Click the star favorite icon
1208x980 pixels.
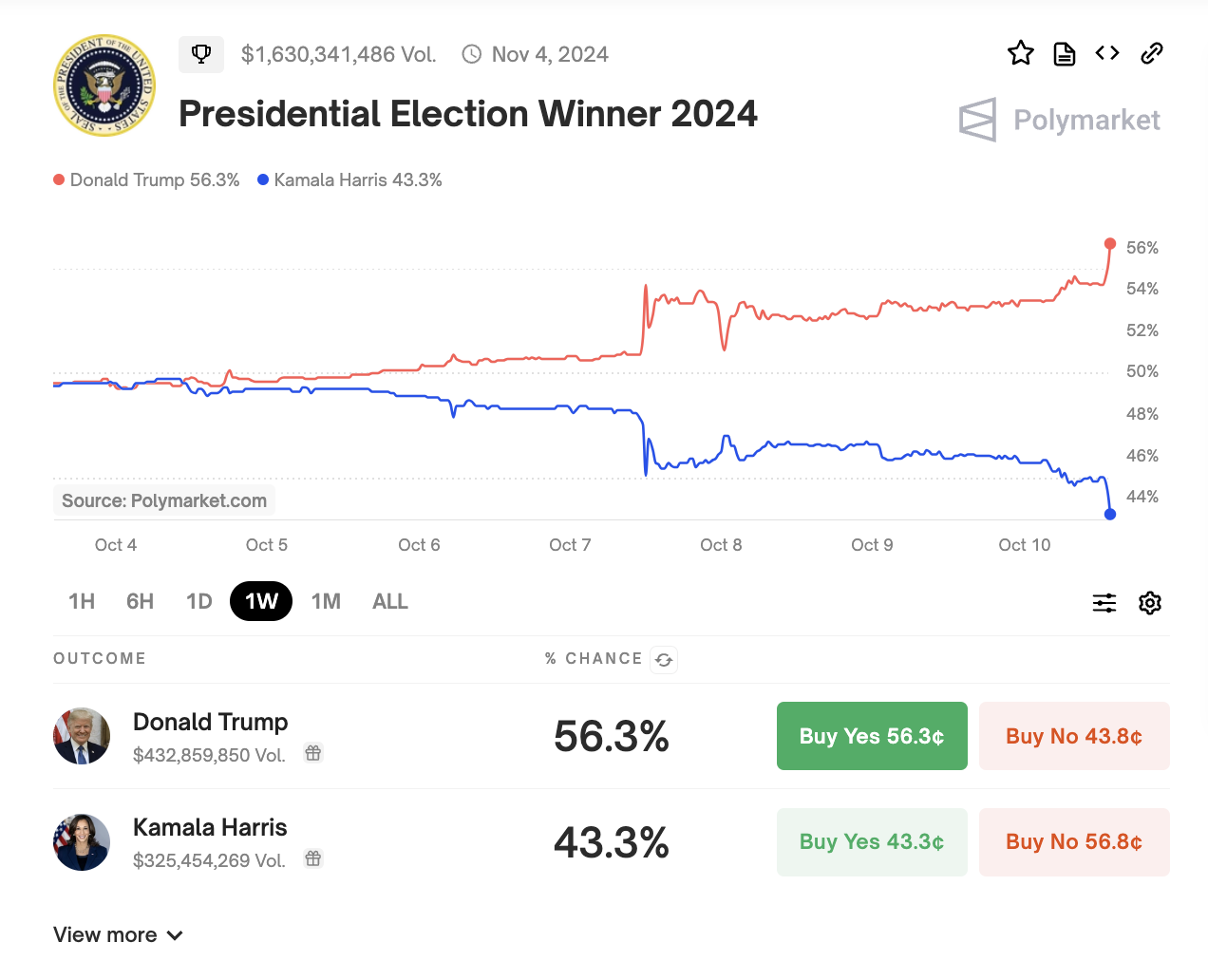point(1021,53)
